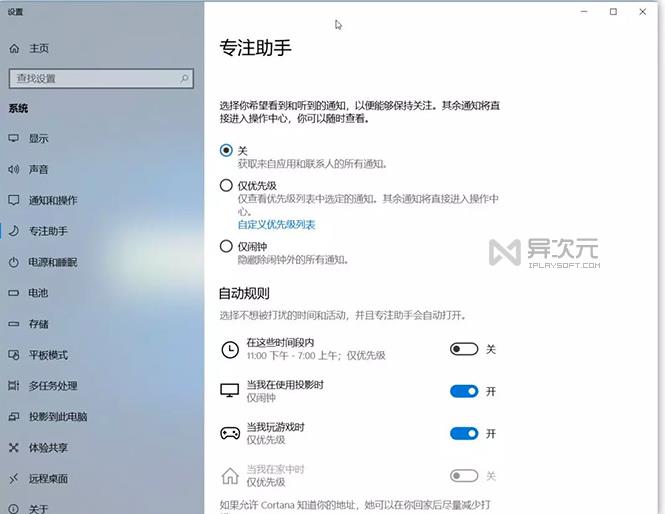Click the Tablet mode icon
This screenshot has height=514, width=665.
(x=14, y=355)
